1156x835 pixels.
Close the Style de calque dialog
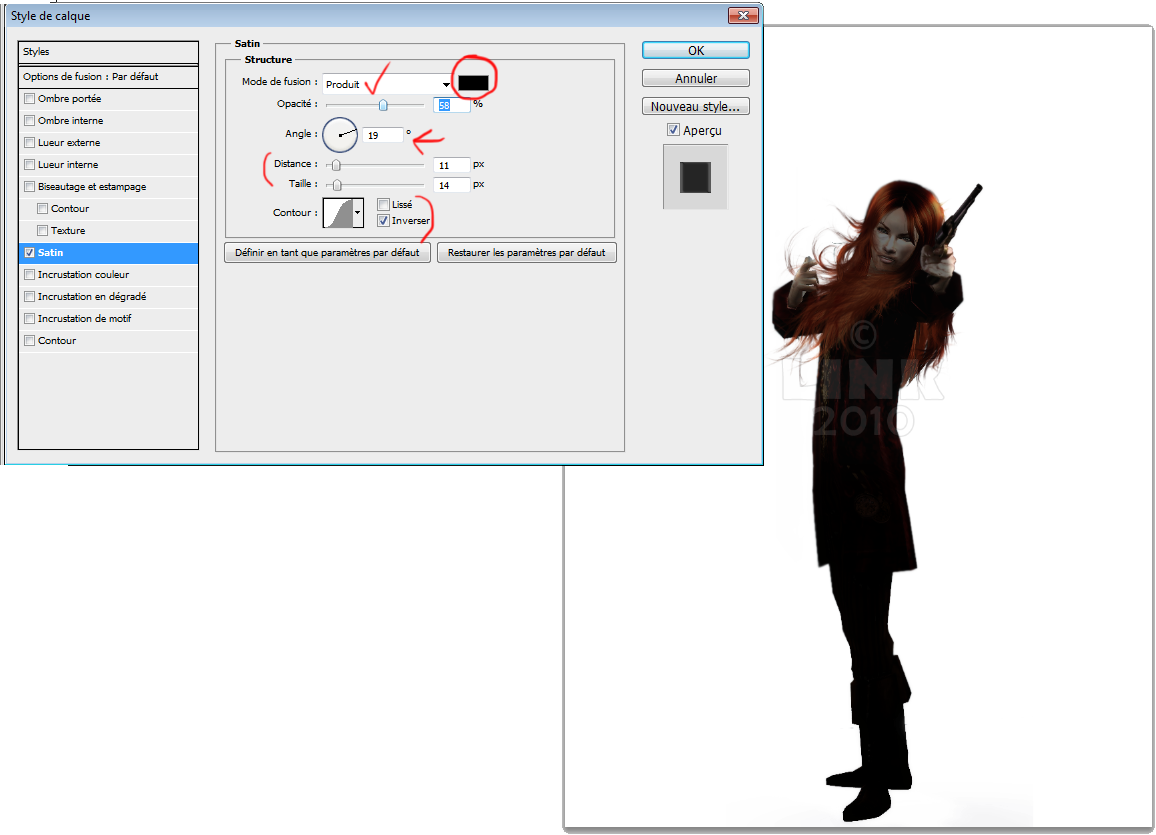[741, 15]
